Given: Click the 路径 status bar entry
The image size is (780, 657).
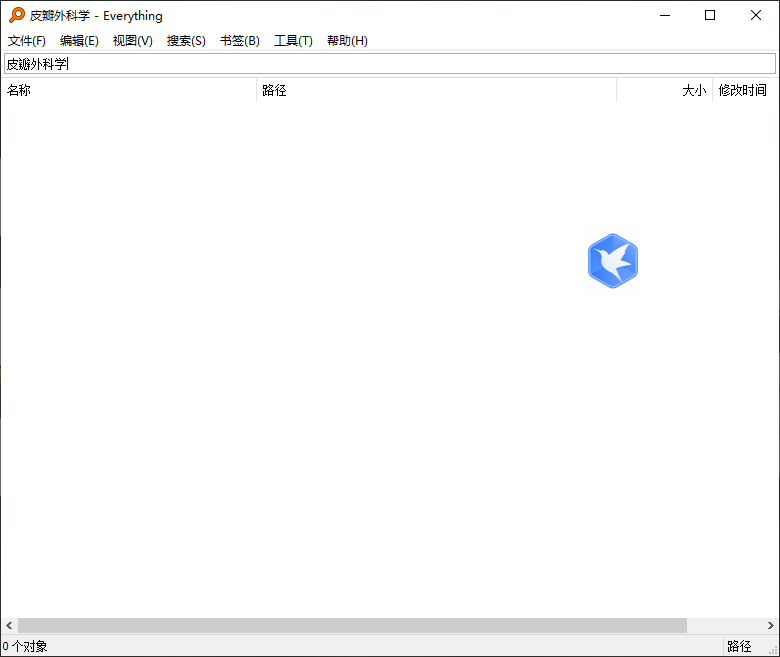Looking at the screenshot, I should [739, 647].
